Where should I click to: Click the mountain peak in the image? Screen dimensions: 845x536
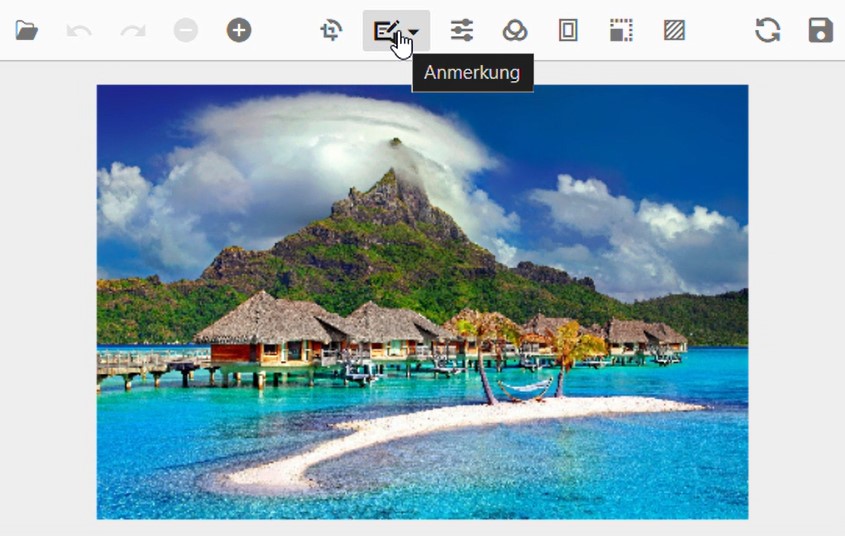click(x=396, y=150)
